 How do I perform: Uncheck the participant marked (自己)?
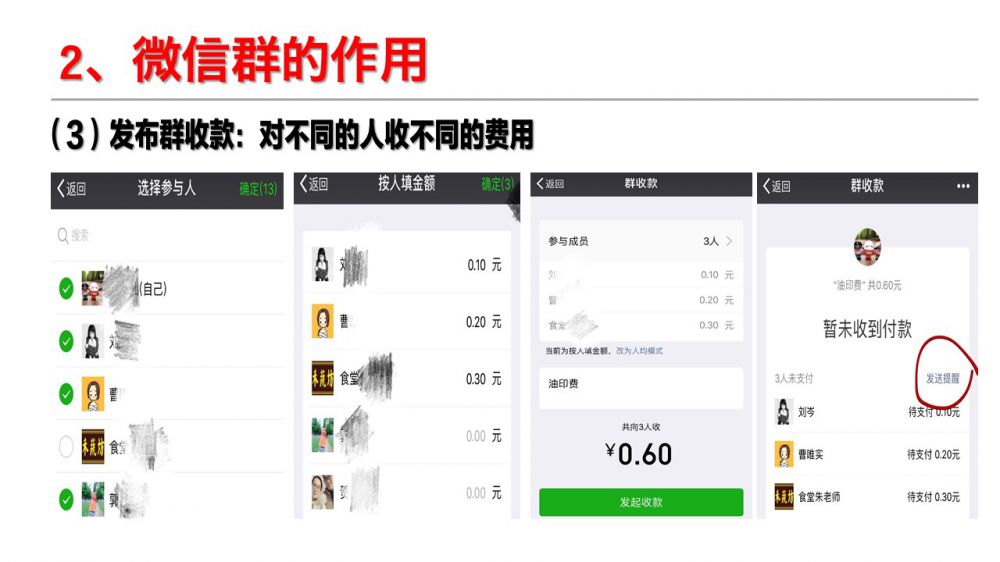point(66,288)
